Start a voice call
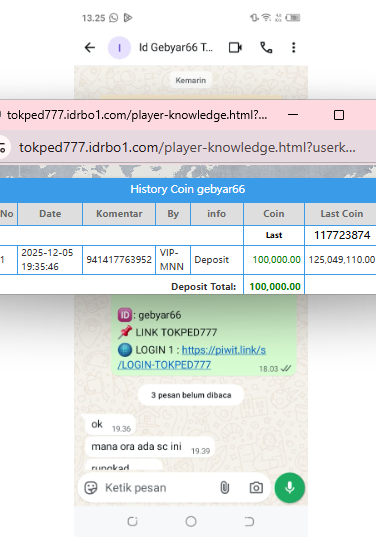 pyautogui.click(x=266, y=47)
